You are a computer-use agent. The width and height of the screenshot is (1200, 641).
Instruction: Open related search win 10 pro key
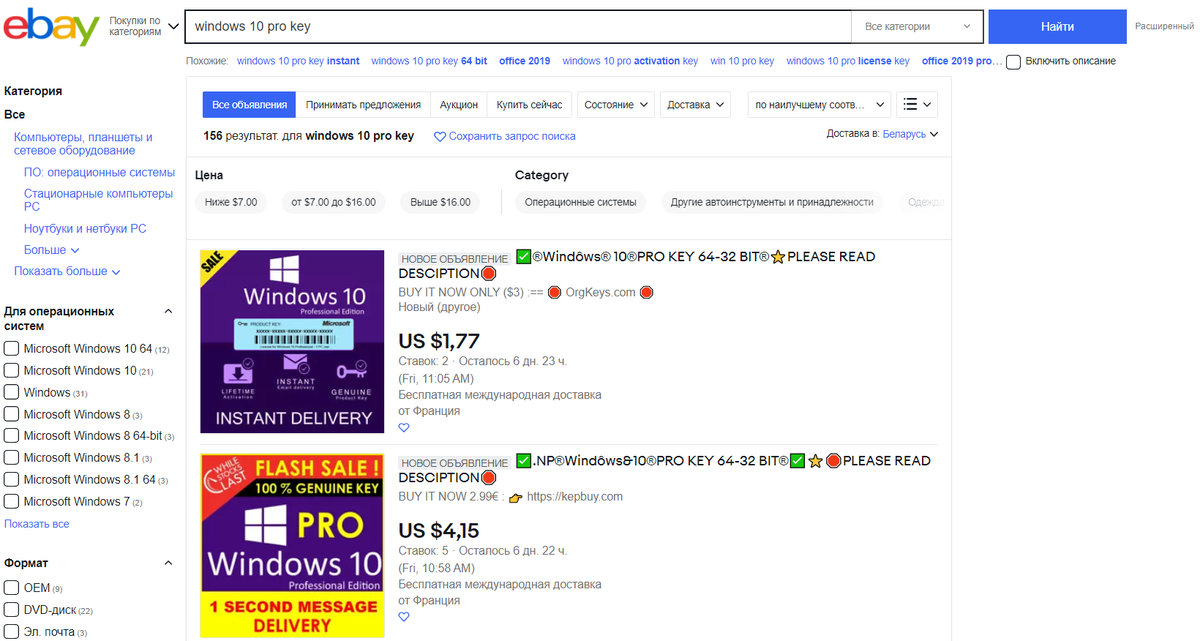point(742,61)
